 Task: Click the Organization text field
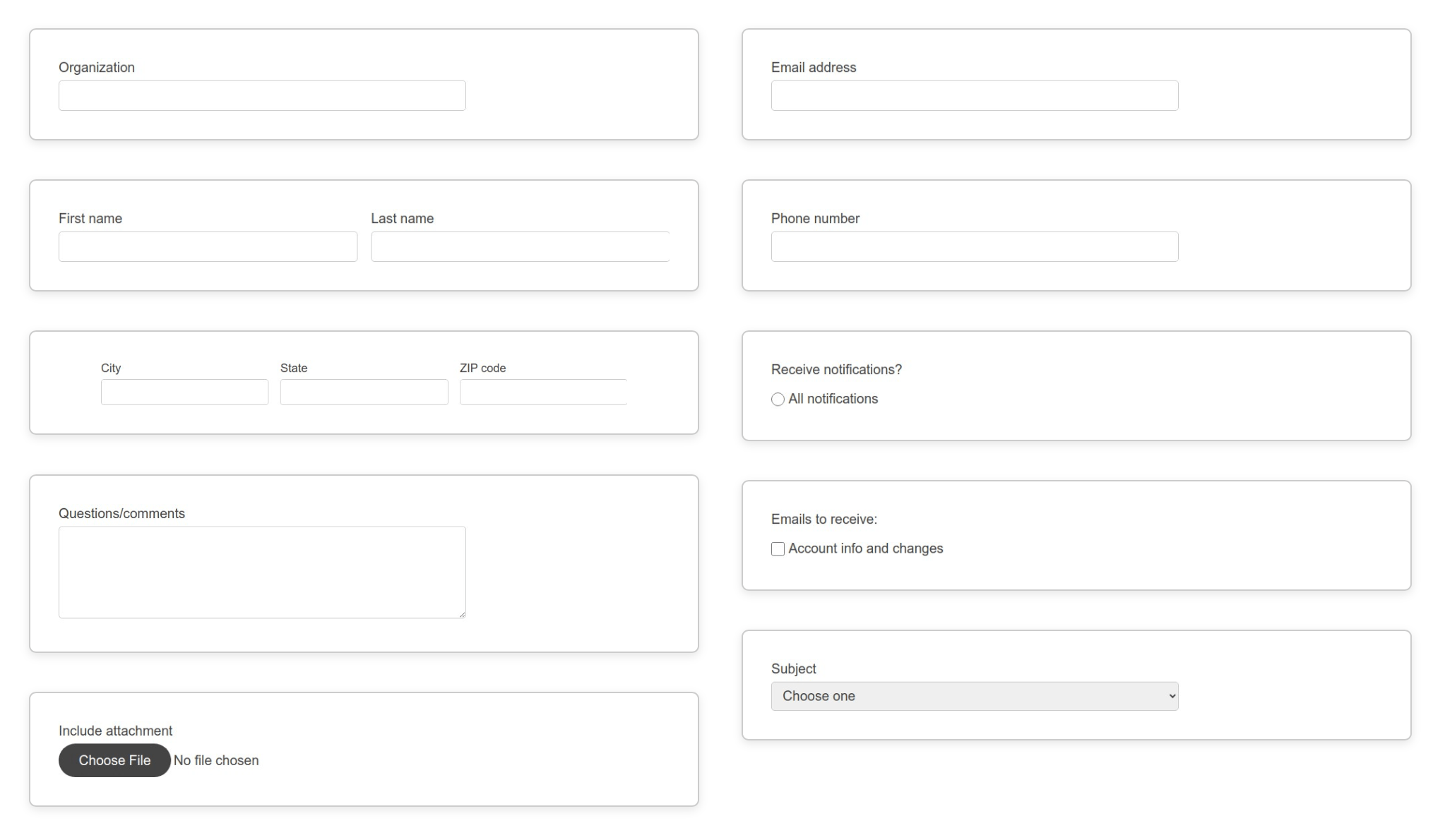261,95
